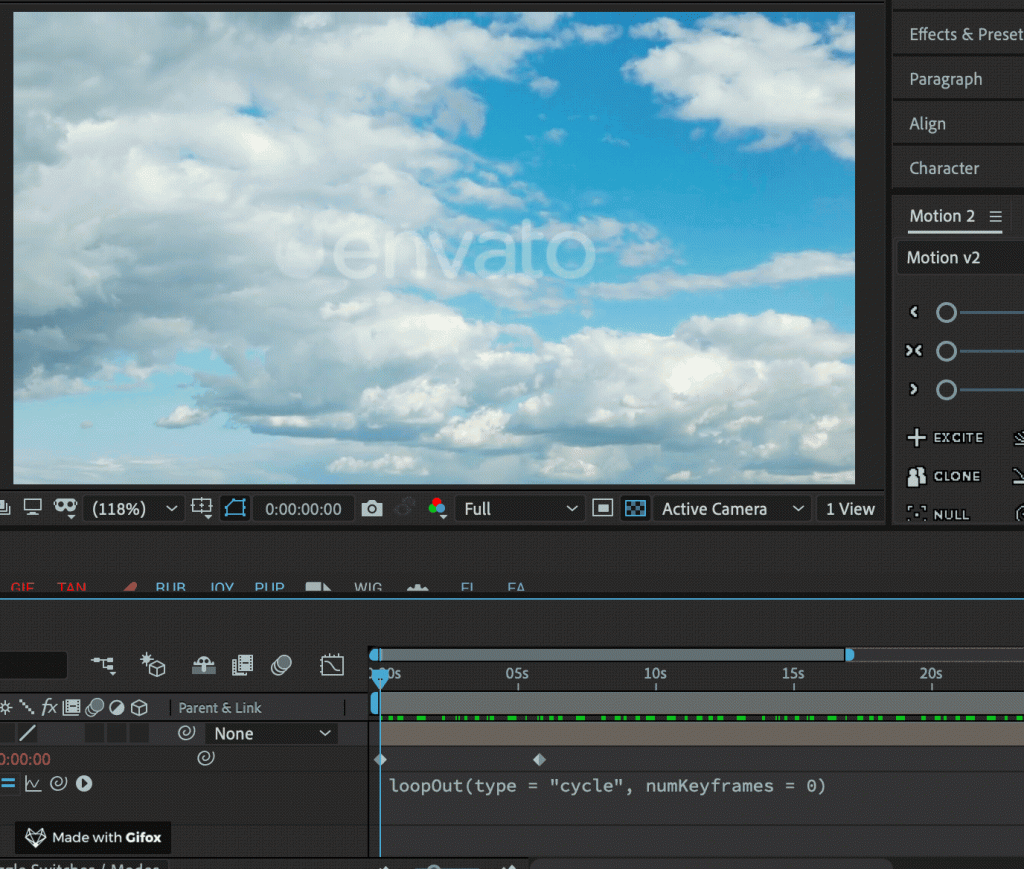Open the Active Camera view dropdown

732,509
